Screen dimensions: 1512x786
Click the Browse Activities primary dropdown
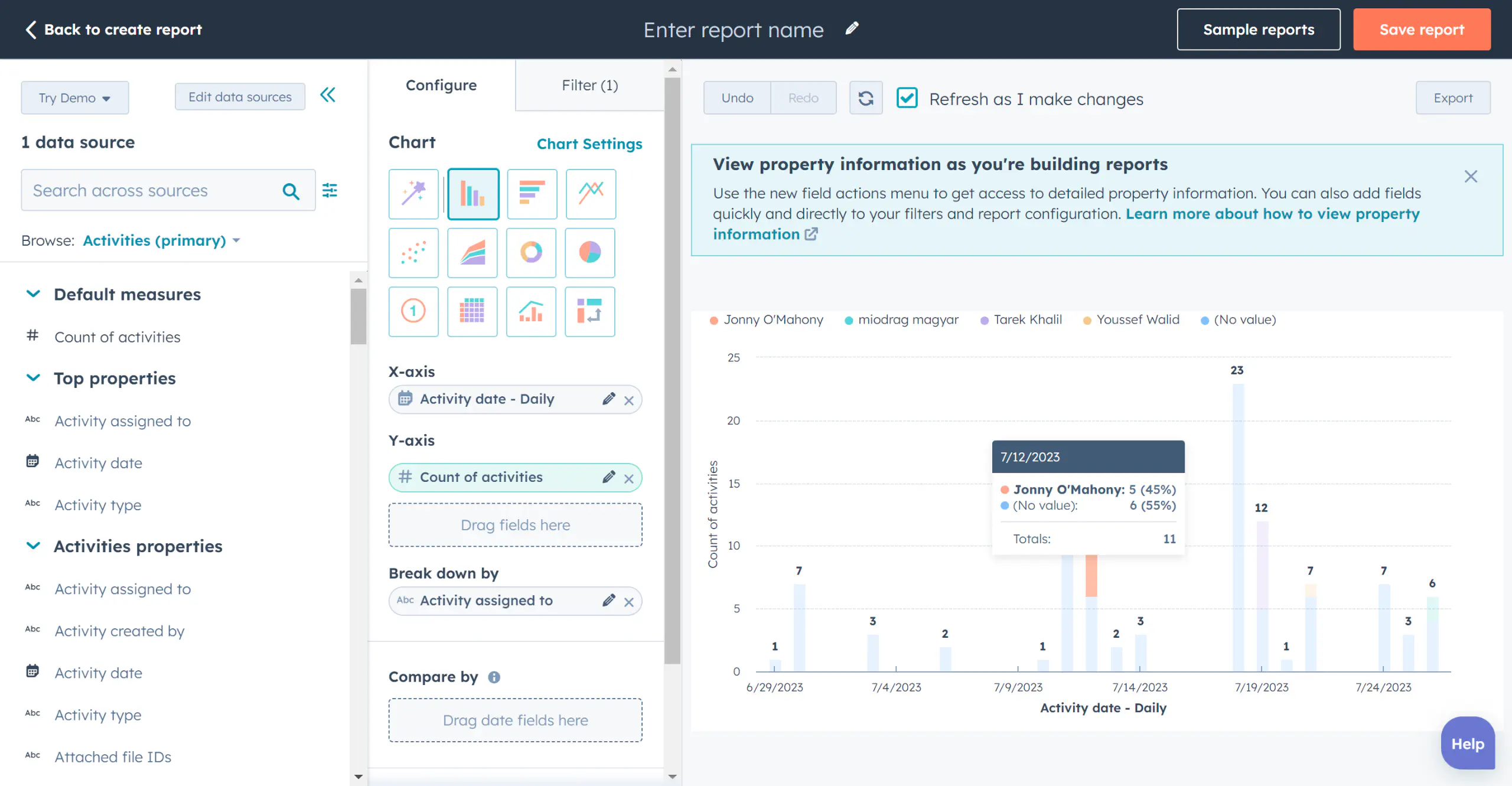[x=161, y=240]
